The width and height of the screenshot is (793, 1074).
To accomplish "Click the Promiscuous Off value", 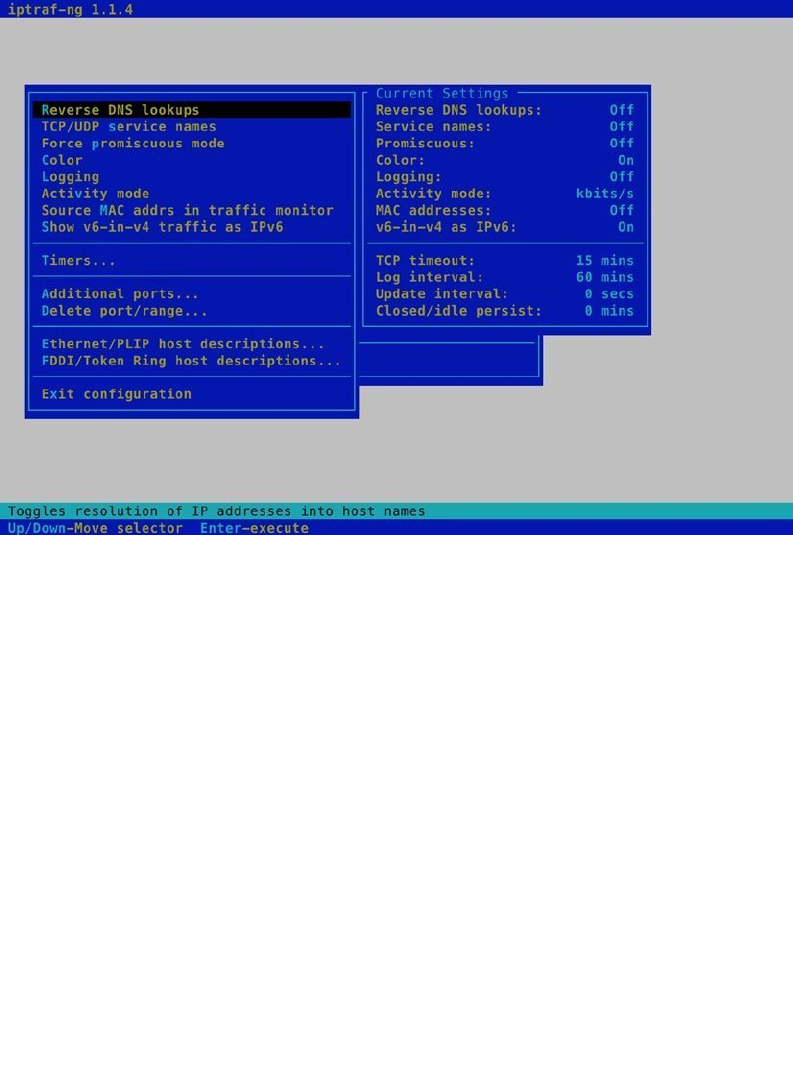I will pos(621,143).
